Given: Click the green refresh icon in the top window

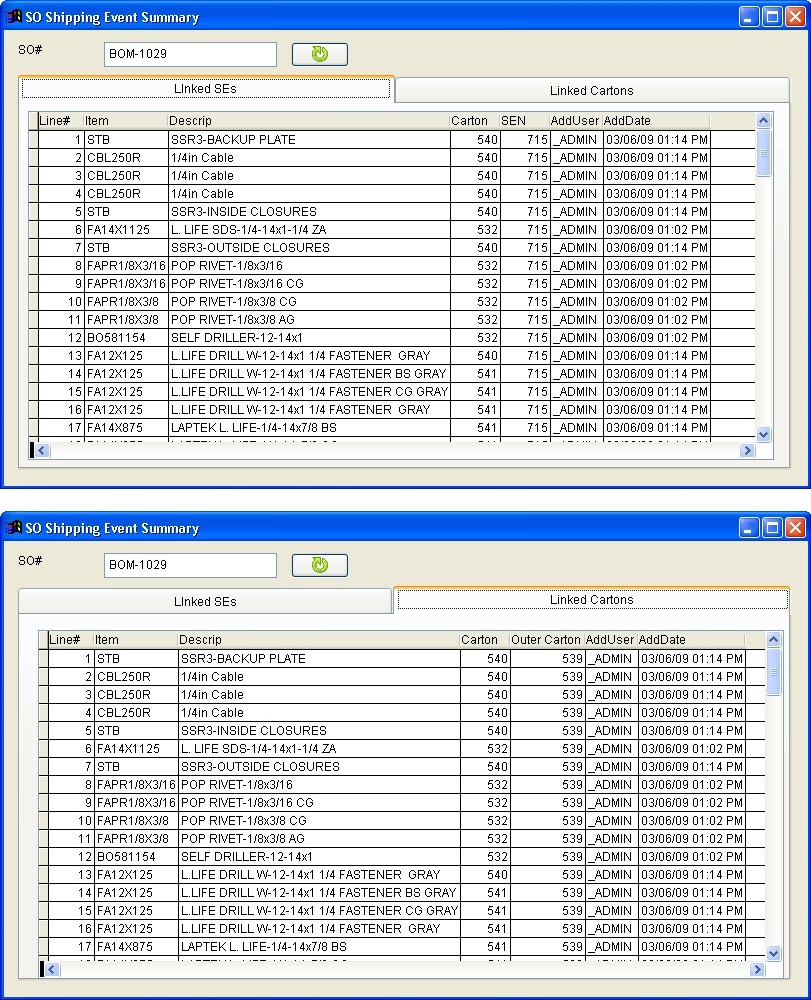Looking at the screenshot, I should click(320, 54).
